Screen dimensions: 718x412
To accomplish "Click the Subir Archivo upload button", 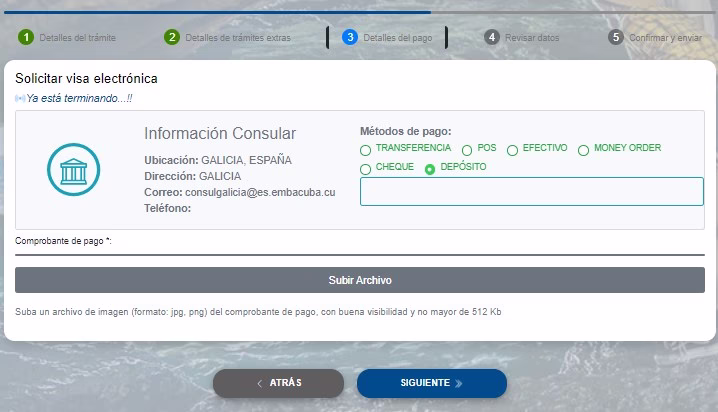I will [360, 280].
